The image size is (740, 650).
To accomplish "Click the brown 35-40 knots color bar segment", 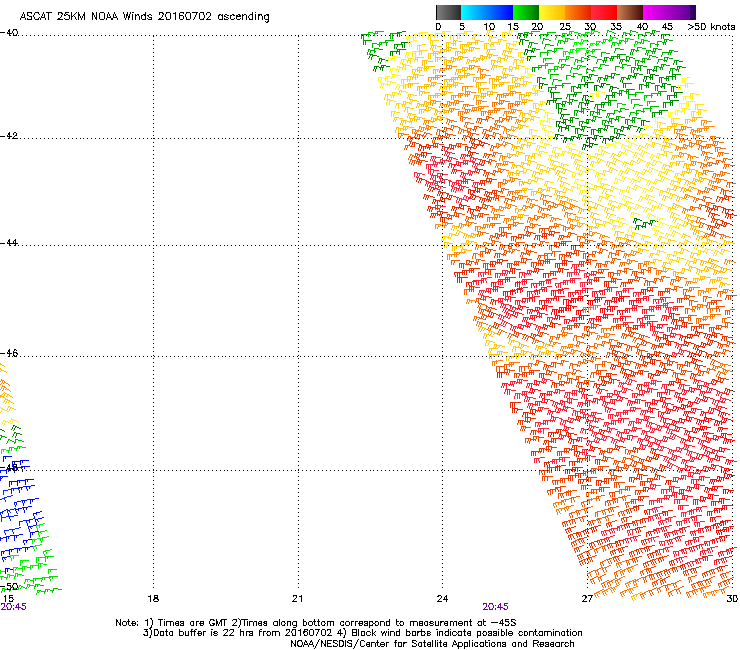I will click(630, 12).
